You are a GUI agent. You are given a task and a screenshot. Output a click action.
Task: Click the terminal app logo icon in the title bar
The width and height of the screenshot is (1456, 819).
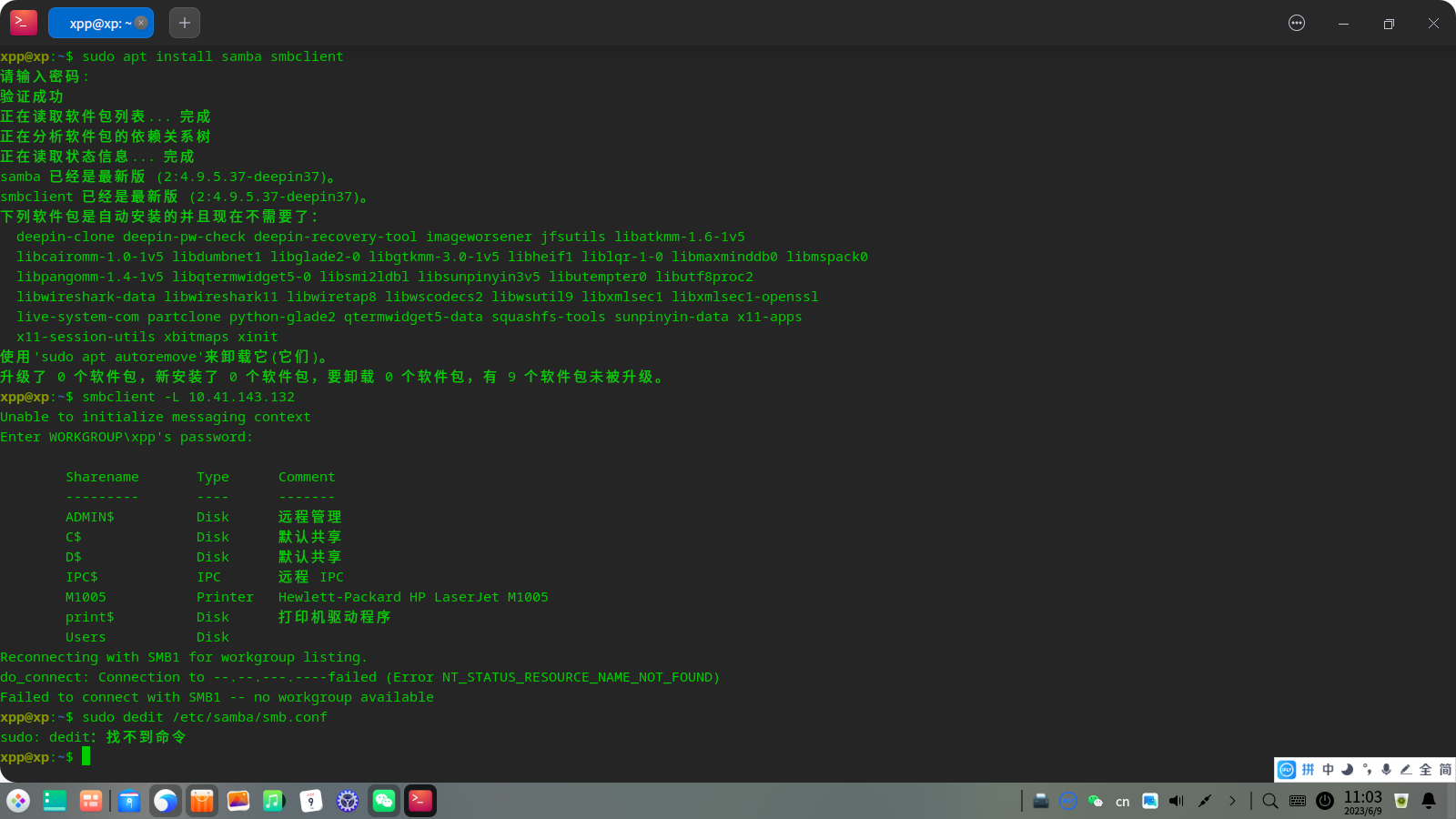(x=24, y=23)
